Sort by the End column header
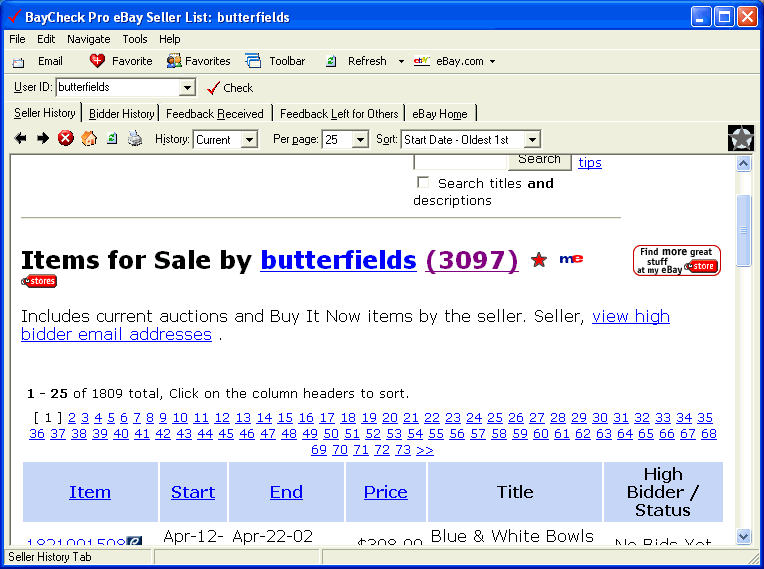 [286, 492]
